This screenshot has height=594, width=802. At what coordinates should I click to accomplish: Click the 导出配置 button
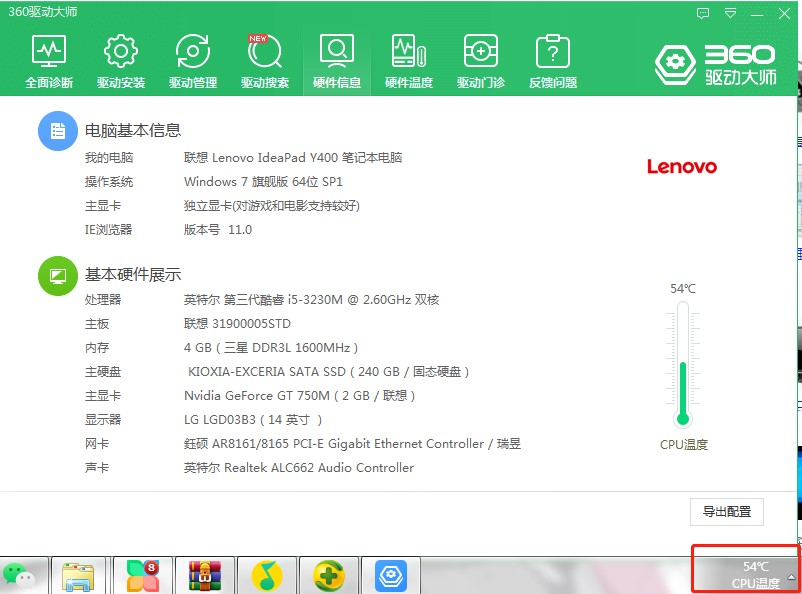click(x=727, y=512)
